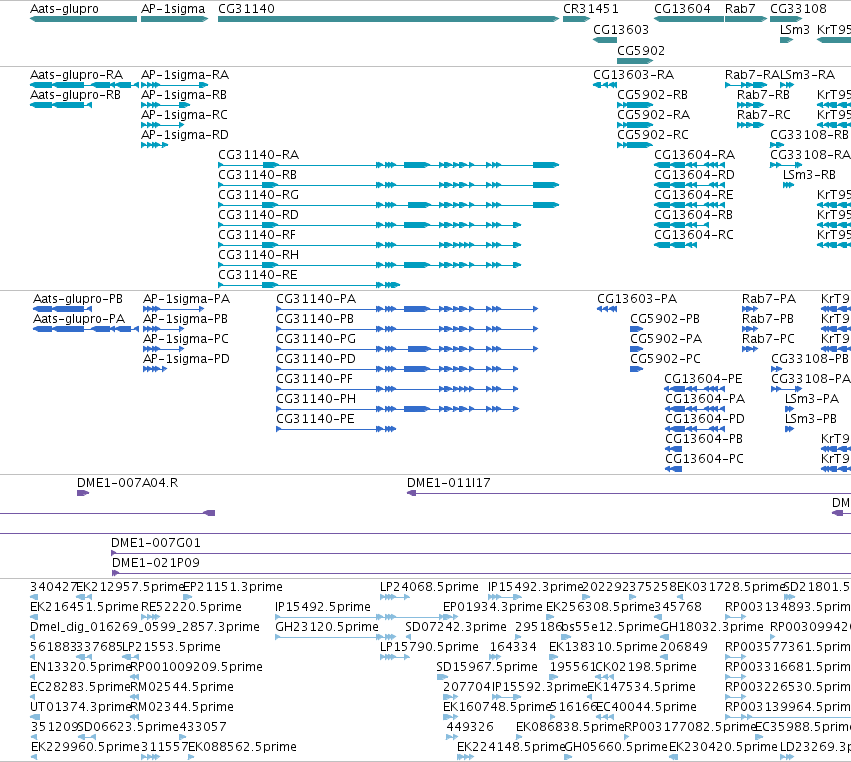Click the CG31140-RG transcript label

point(258,195)
